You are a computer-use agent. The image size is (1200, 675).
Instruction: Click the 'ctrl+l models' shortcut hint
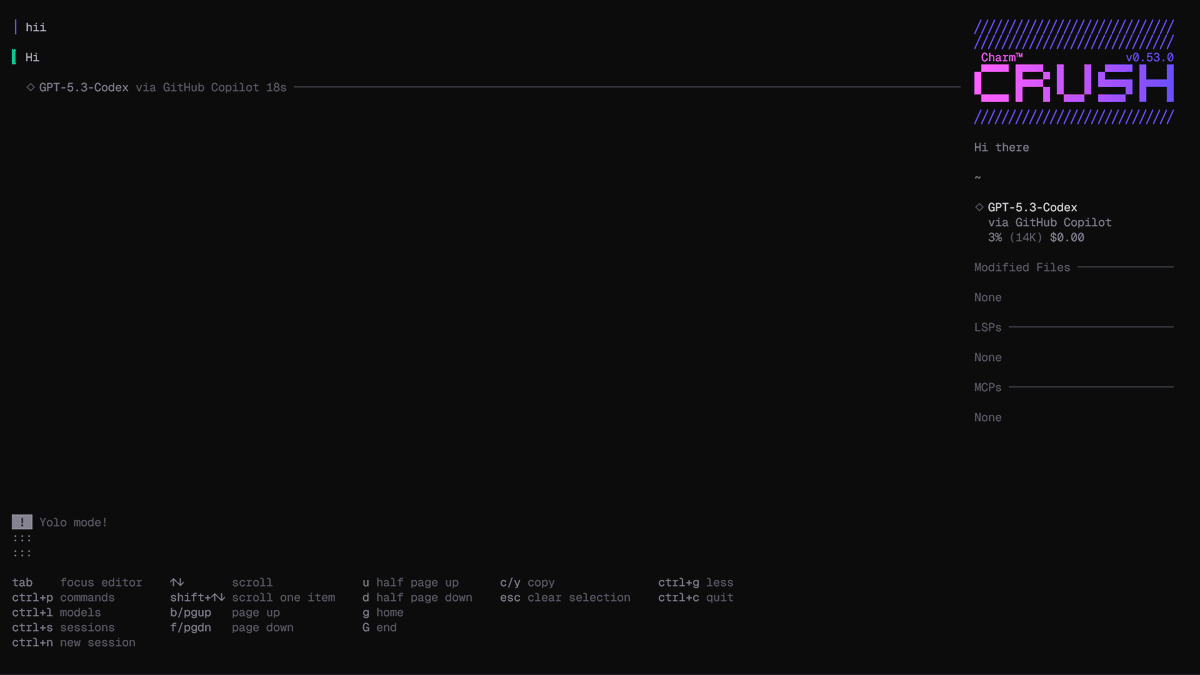56,612
